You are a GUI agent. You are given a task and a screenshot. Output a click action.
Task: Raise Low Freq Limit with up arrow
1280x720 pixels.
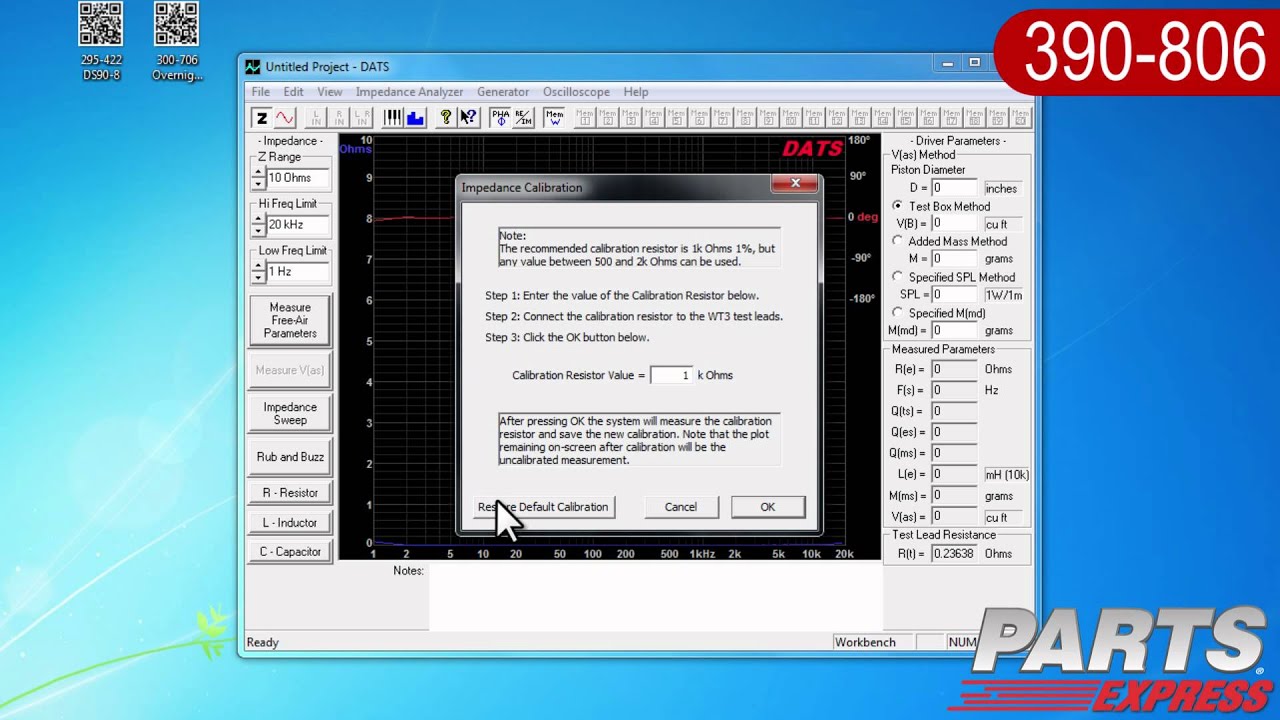pyautogui.click(x=258, y=267)
